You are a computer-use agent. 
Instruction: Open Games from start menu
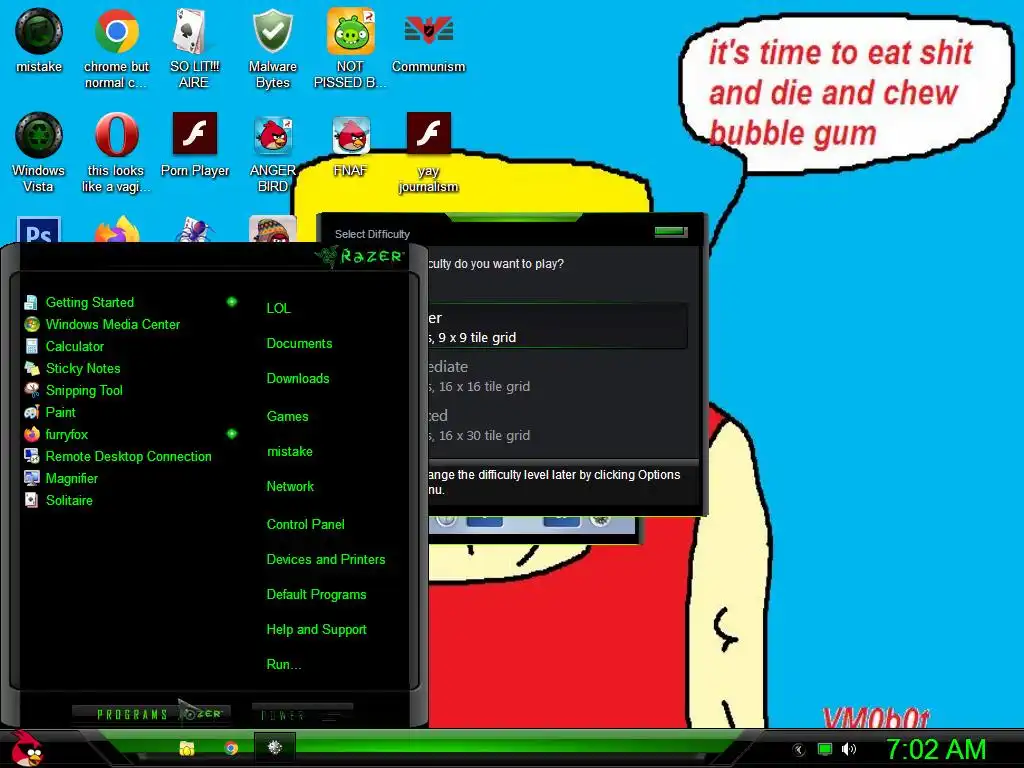pos(287,416)
